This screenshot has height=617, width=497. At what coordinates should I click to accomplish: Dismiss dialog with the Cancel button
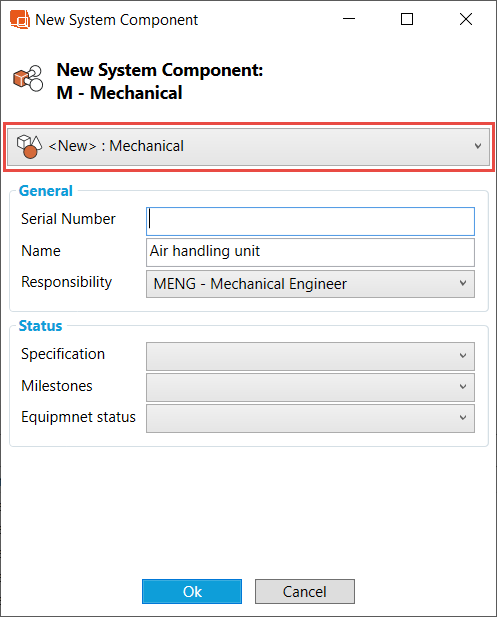pyautogui.click(x=305, y=591)
